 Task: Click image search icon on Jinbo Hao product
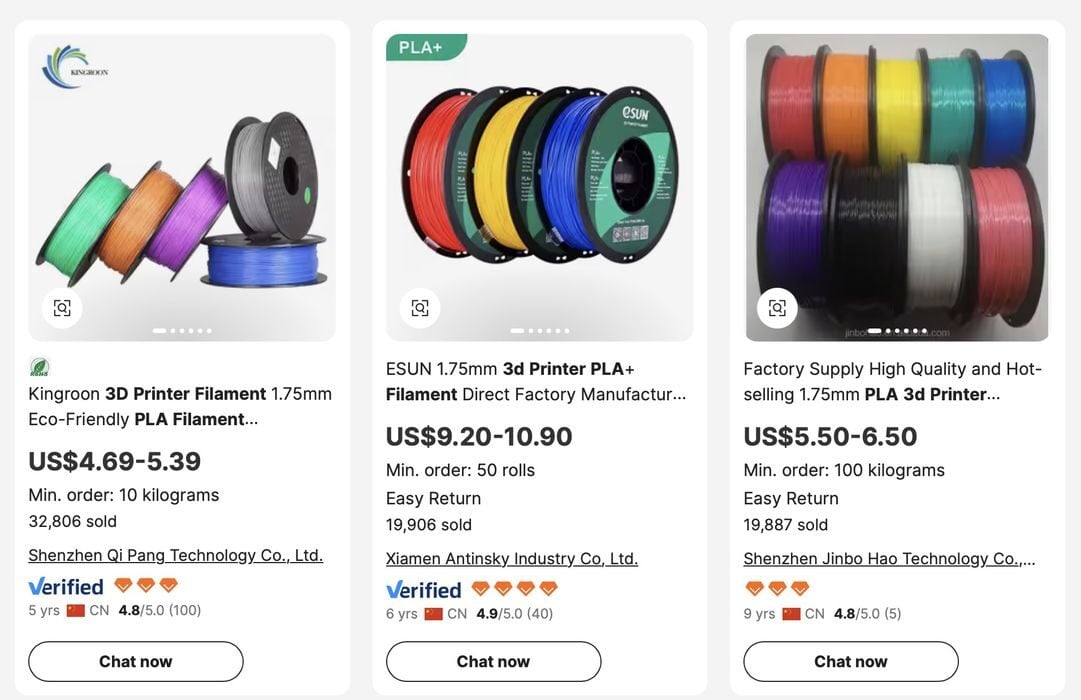click(777, 308)
